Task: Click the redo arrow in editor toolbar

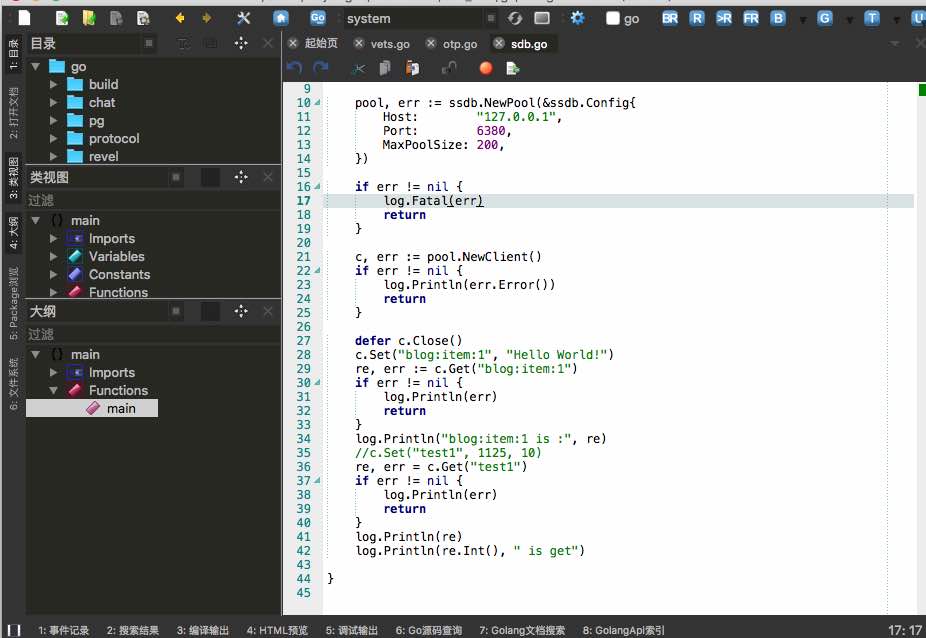Action: (321, 68)
